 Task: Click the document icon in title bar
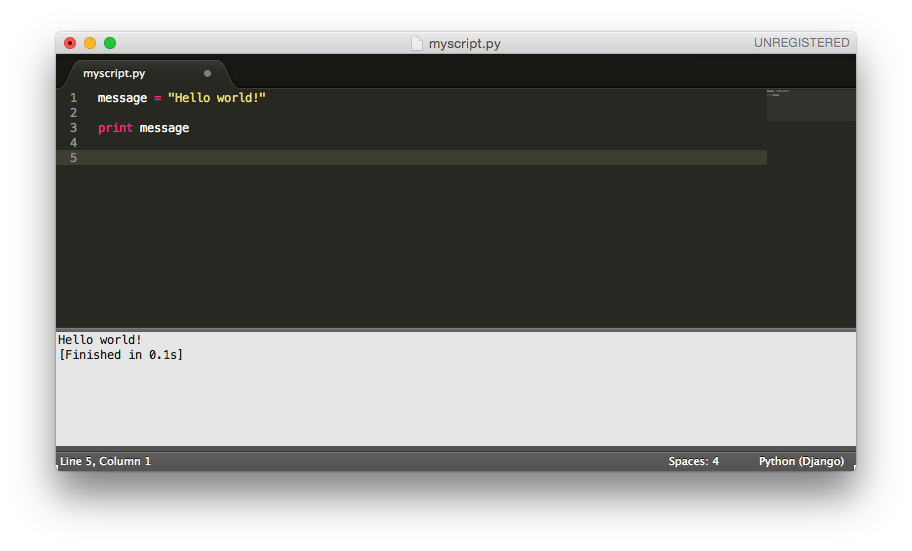[416, 43]
